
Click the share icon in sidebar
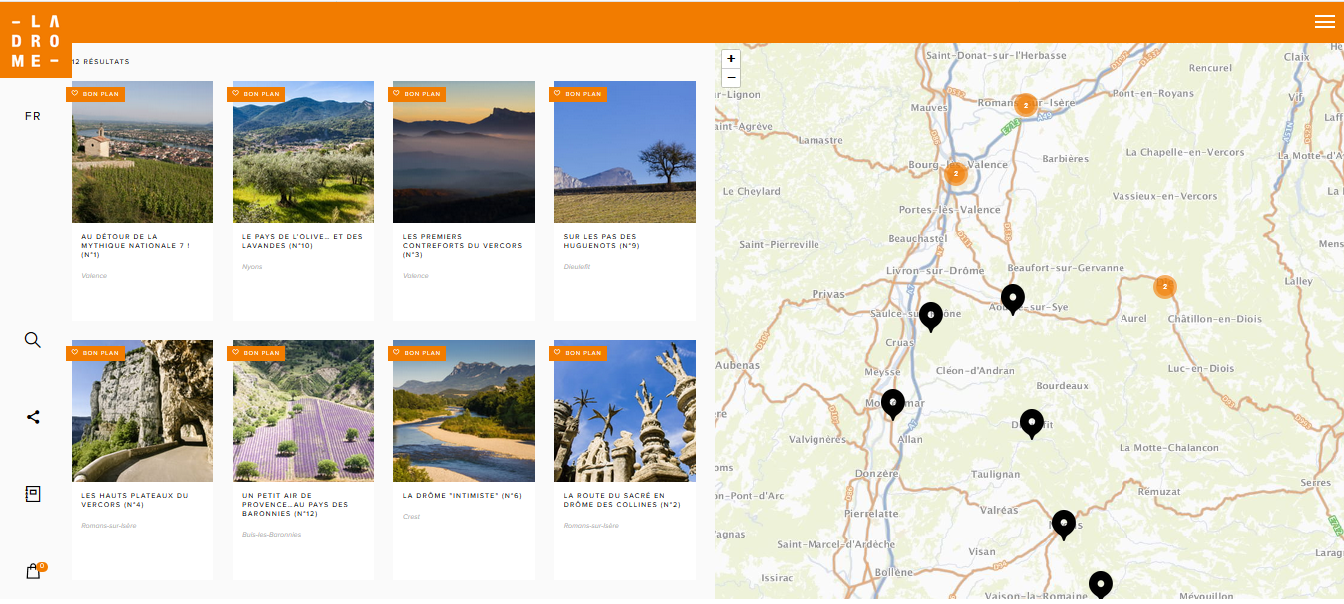click(33, 417)
